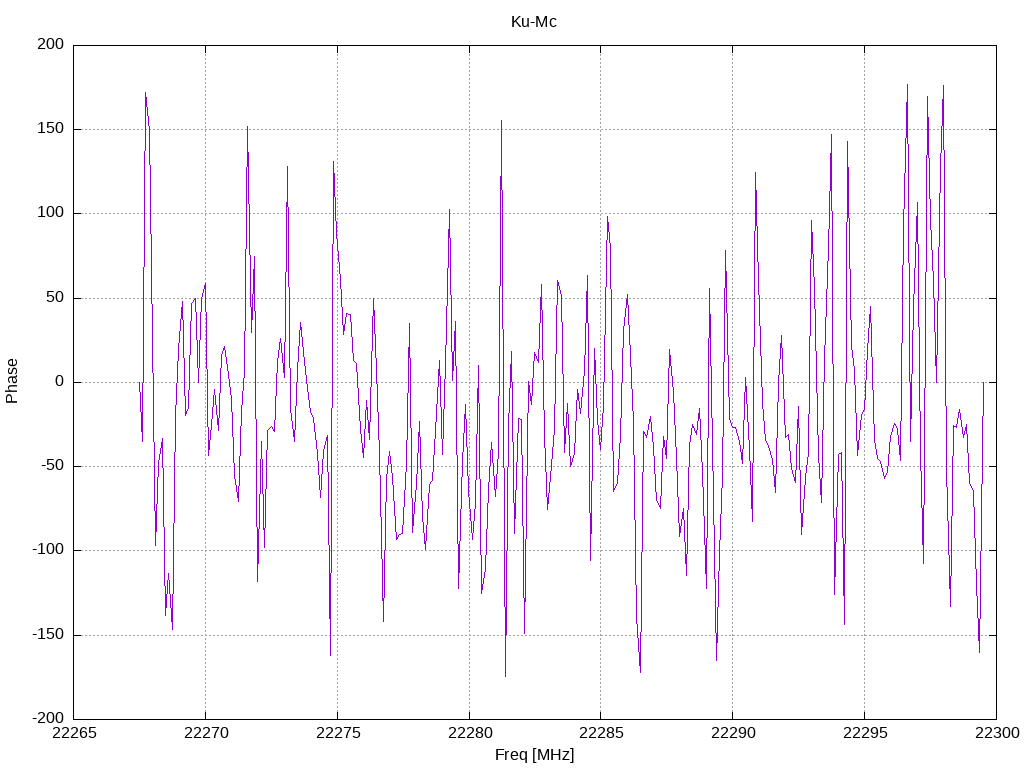Click the "Freq [MHz]" x-axis label

pyautogui.click(x=534, y=755)
